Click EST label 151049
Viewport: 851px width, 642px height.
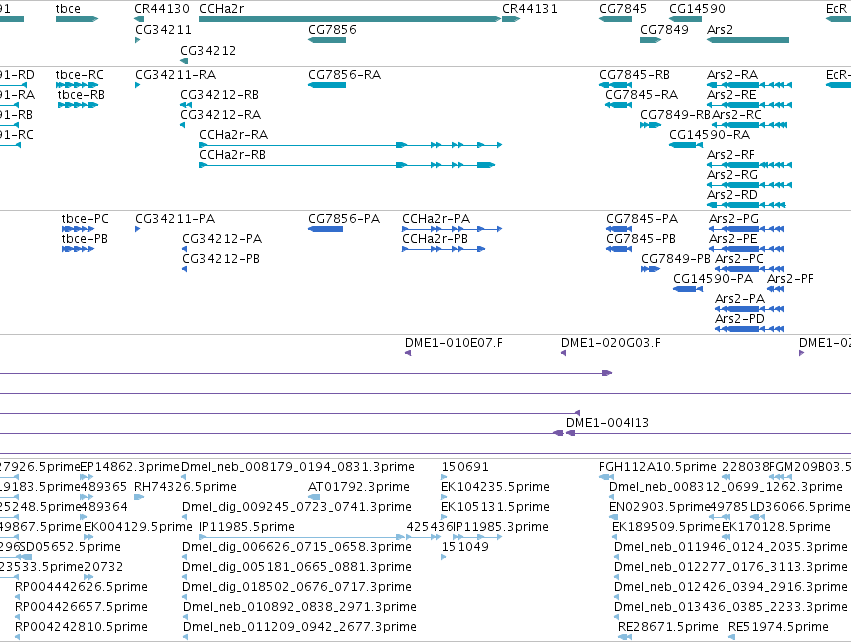465,546
